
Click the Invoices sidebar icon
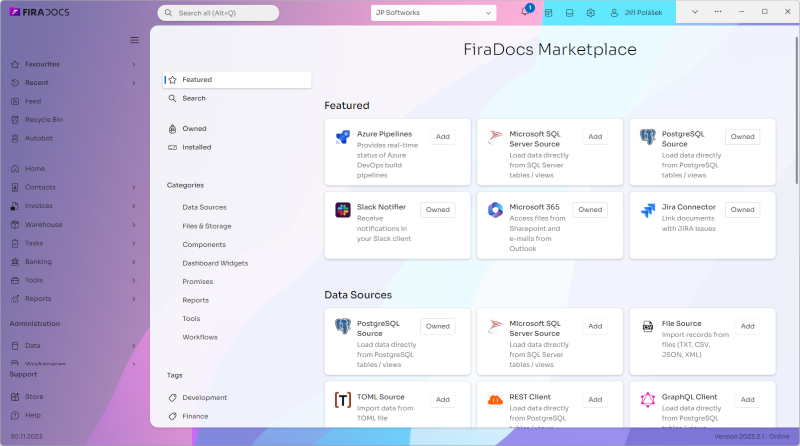(x=15, y=206)
